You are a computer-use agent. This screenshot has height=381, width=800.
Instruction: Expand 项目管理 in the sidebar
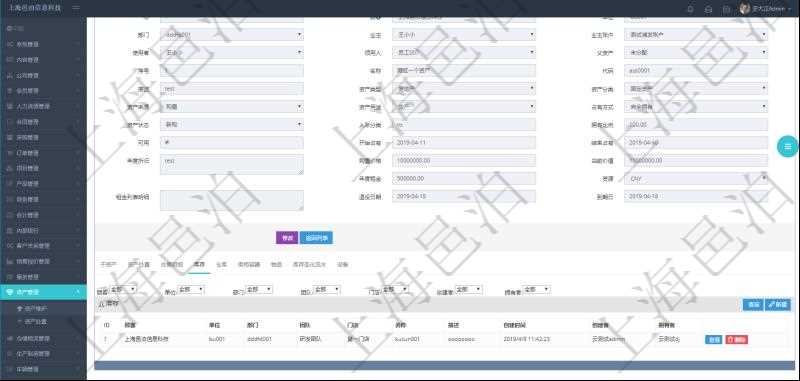[x=43, y=168]
